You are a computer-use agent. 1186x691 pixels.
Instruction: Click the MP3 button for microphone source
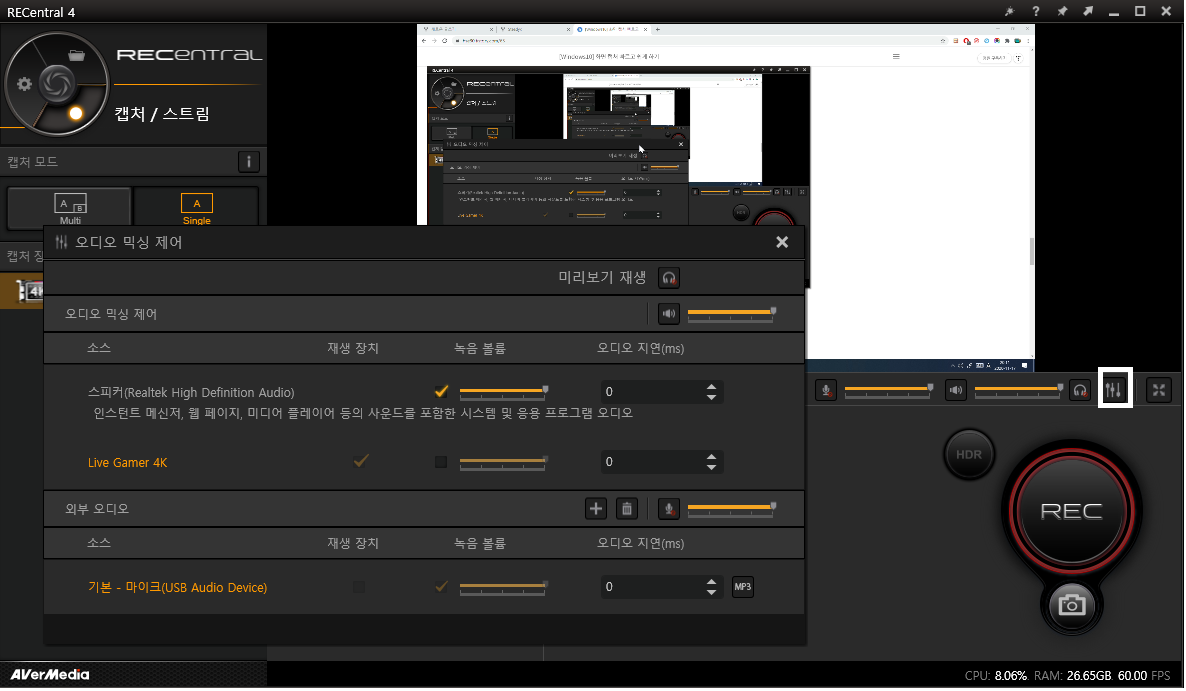743,587
